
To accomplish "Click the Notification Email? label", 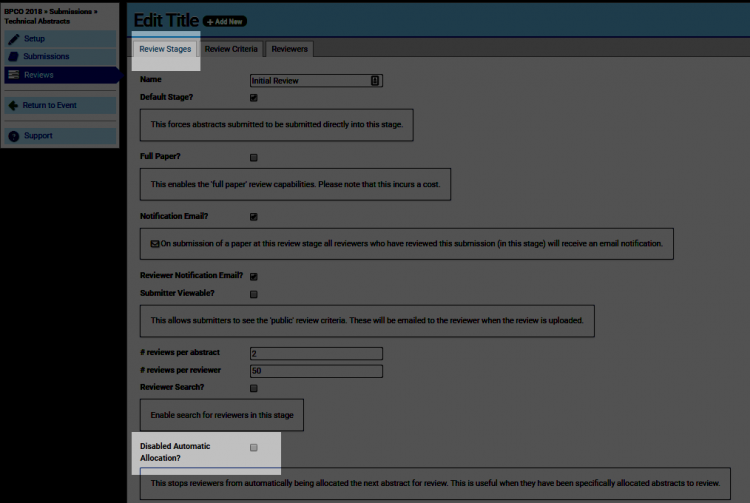I will click(x=174, y=216).
